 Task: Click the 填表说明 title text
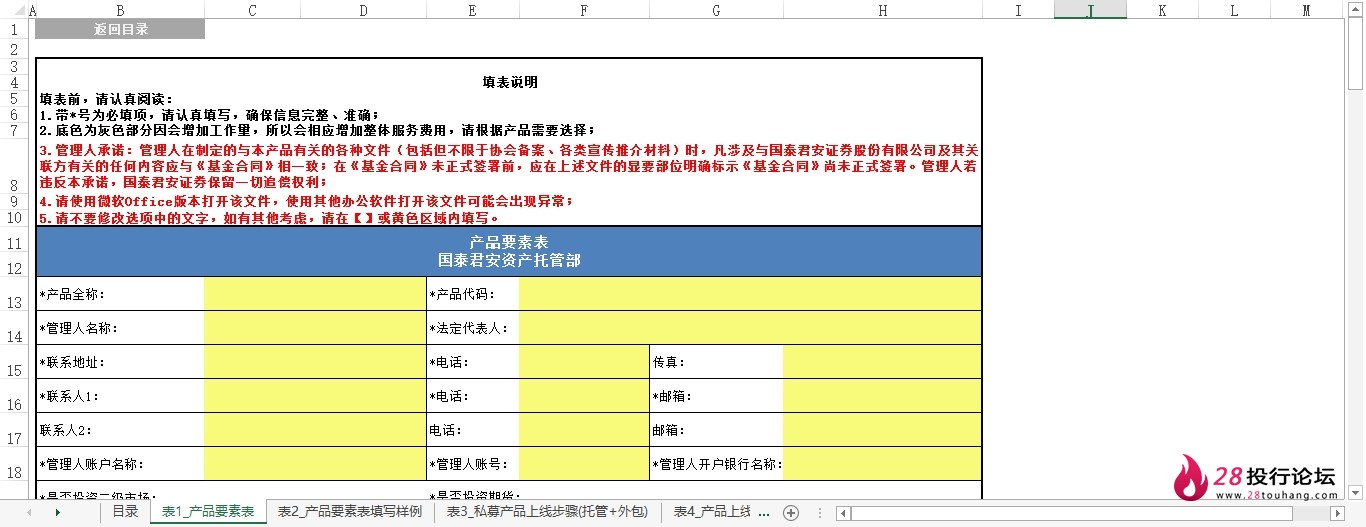tap(509, 82)
